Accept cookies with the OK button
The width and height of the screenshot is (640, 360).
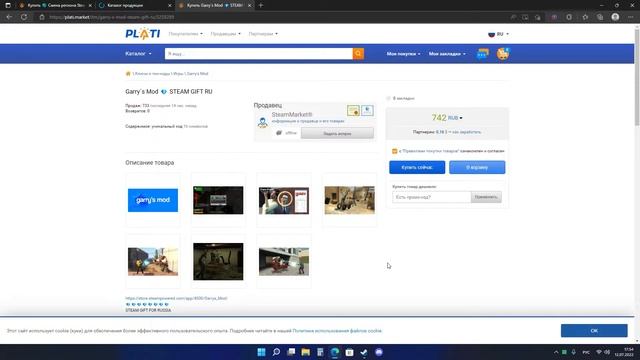(x=594, y=331)
